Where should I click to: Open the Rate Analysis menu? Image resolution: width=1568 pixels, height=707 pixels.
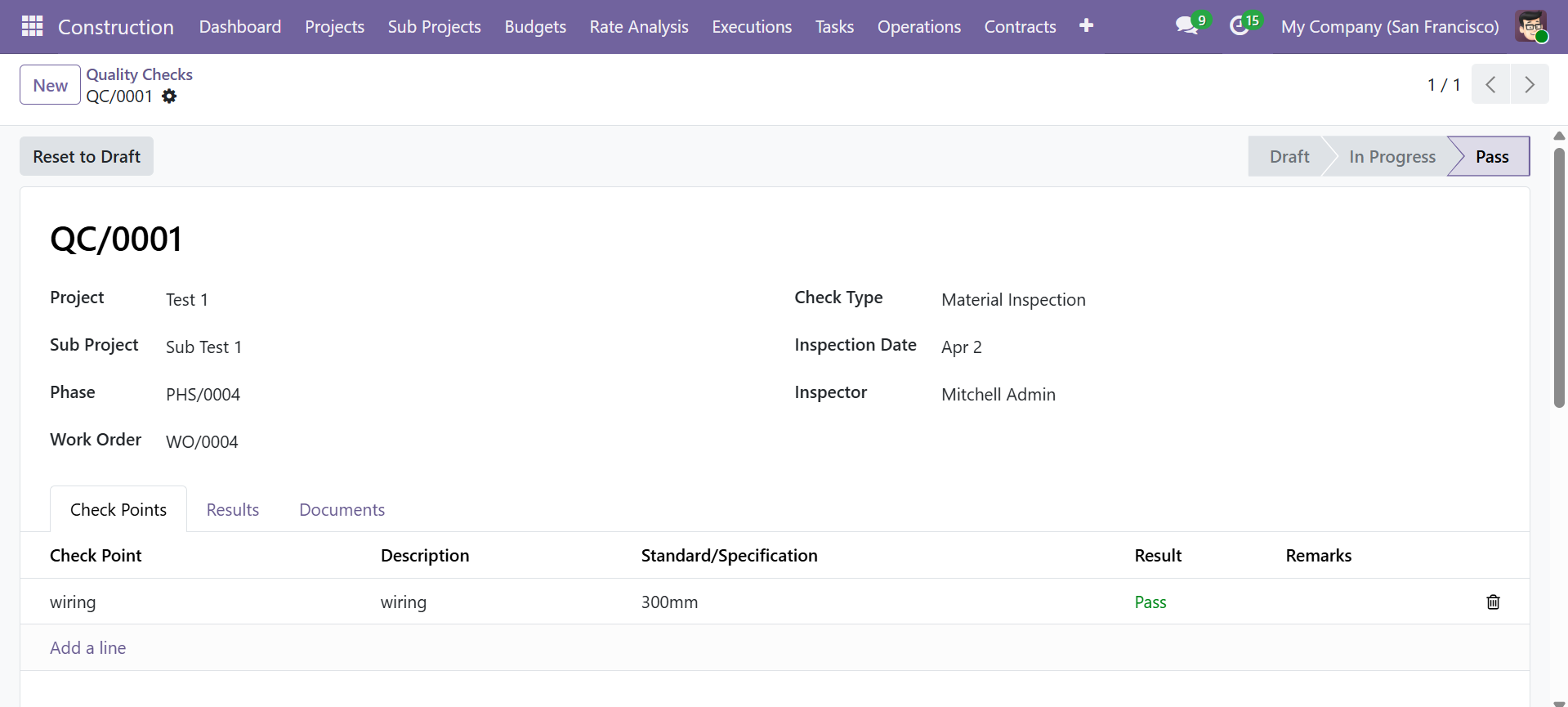point(639,27)
